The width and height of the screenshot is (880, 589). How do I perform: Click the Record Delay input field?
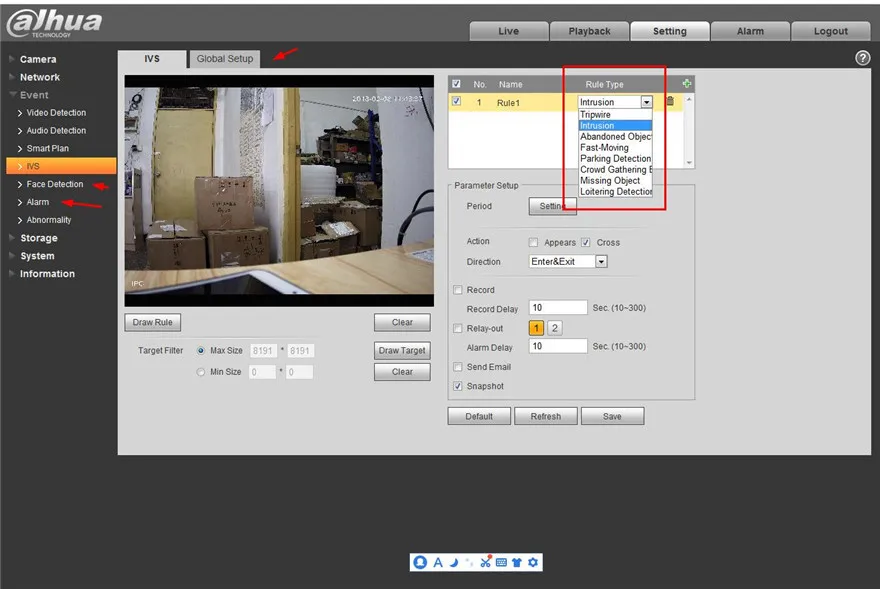(x=558, y=308)
